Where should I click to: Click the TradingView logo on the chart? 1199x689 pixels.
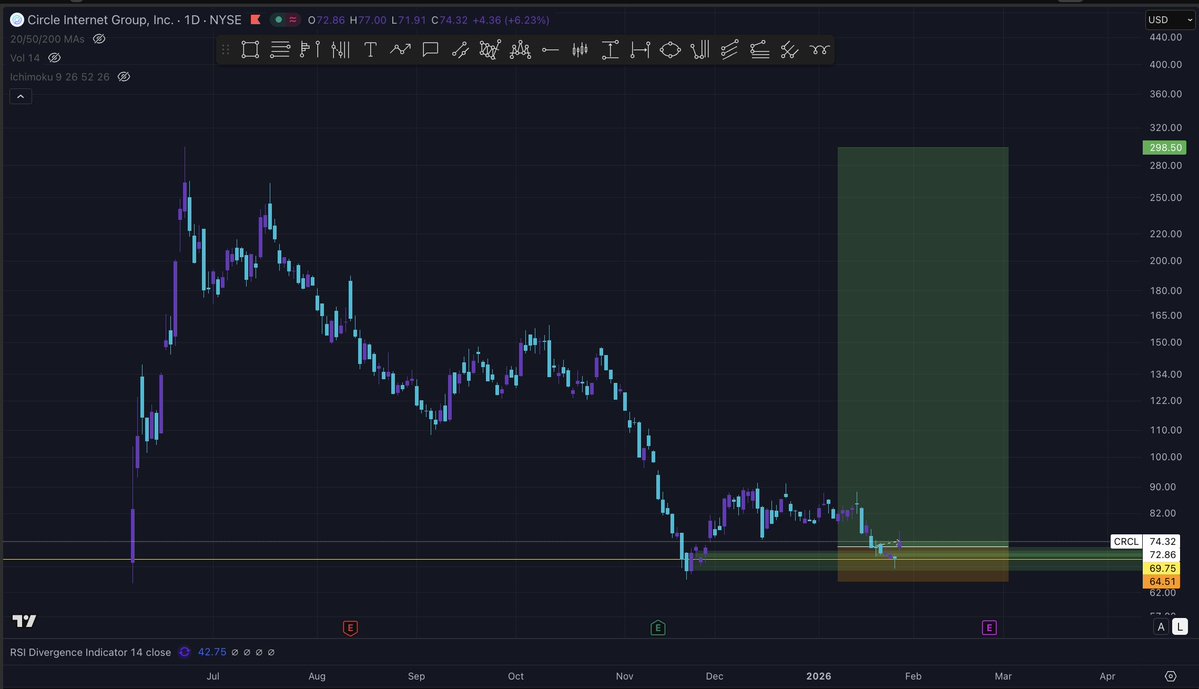pos(24,620)
